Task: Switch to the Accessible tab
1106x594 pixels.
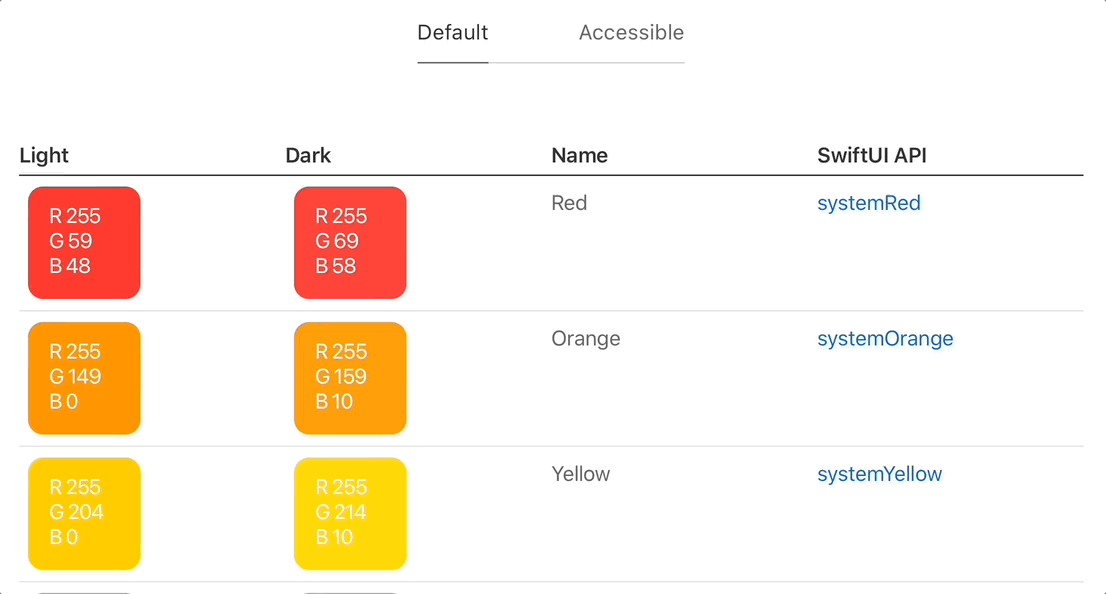Action: click(x=631, y=32)
